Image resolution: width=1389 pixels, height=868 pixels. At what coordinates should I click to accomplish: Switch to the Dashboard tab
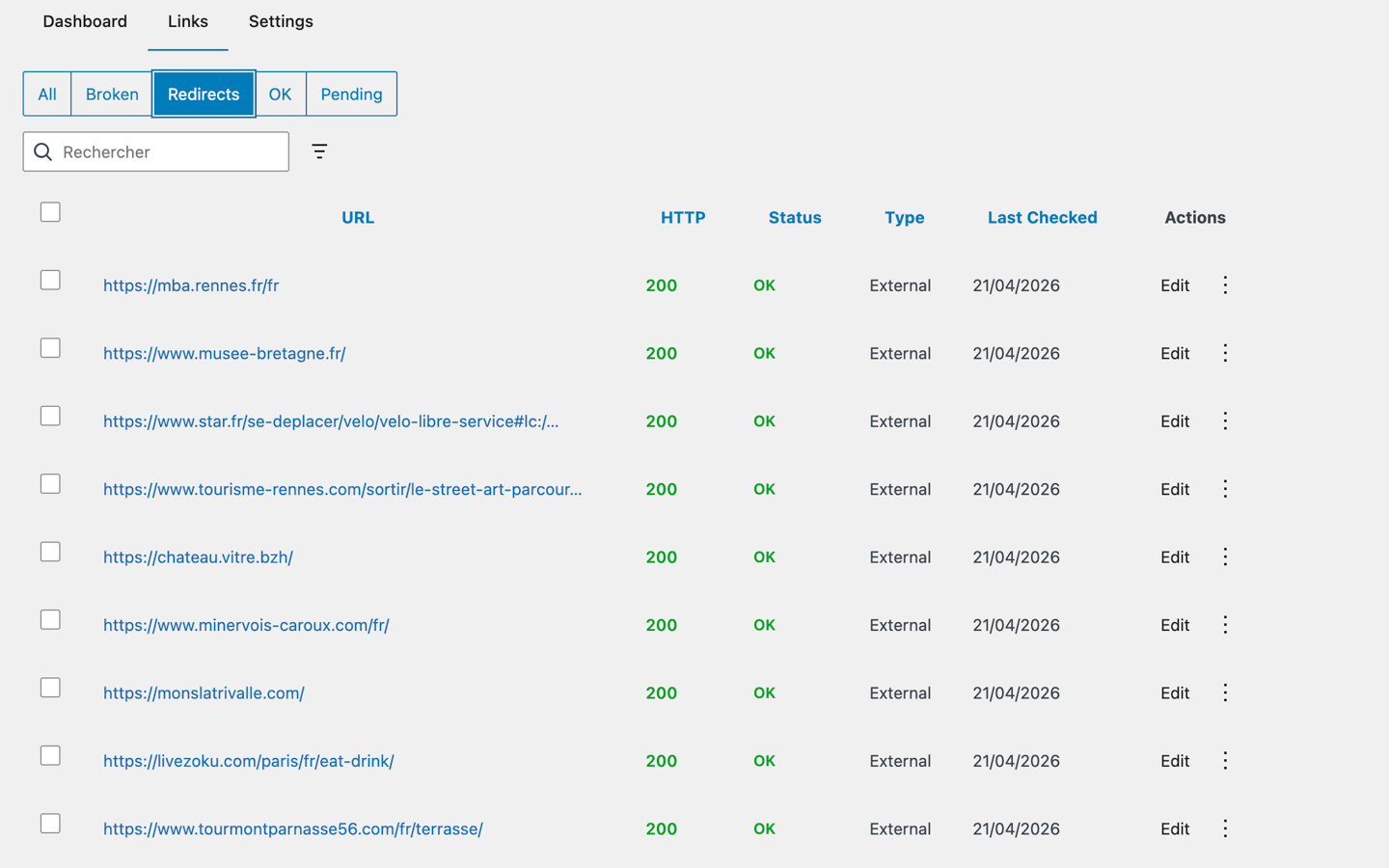tap(85, 21)
